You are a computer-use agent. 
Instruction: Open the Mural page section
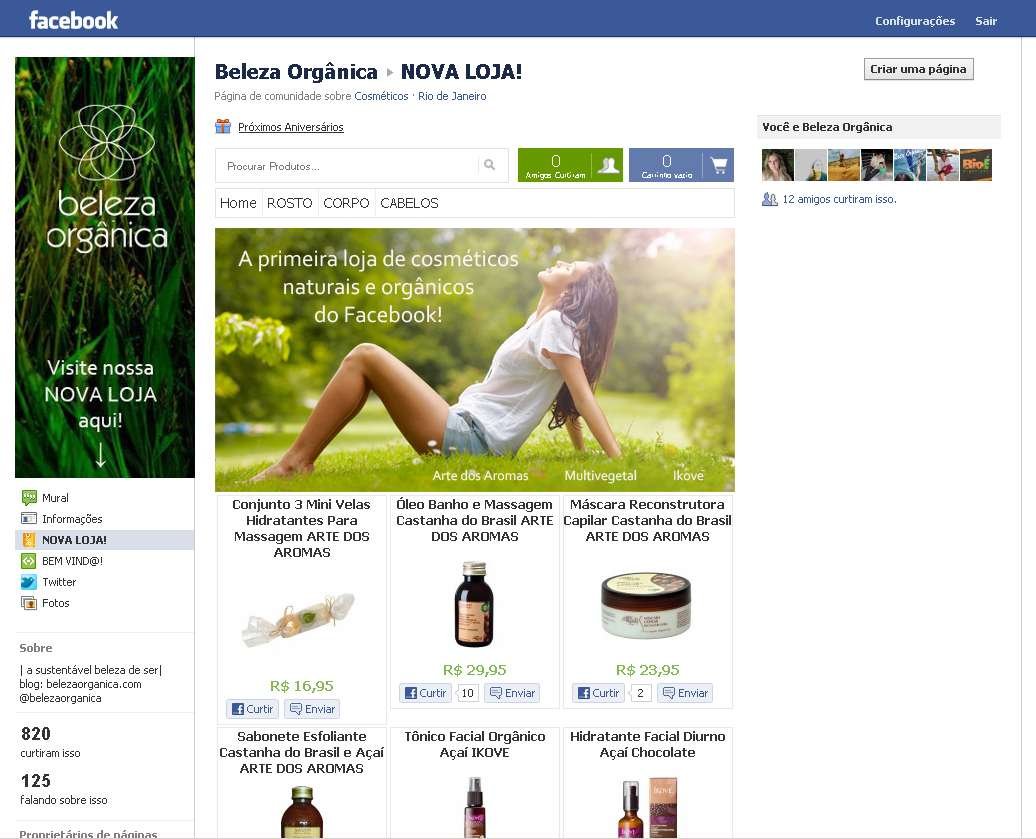click(x=56, y=497)
